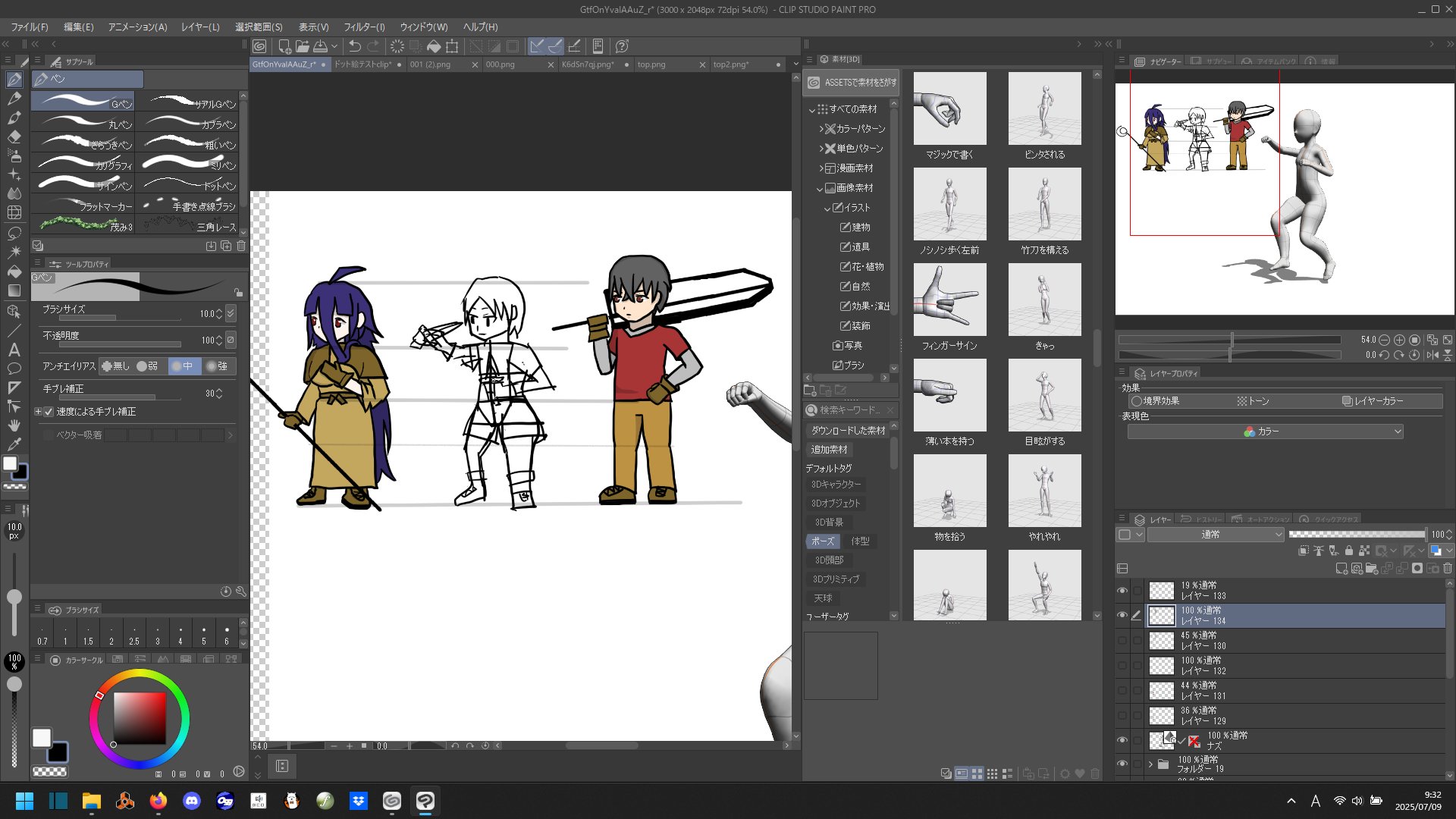Click ASSETSで素材をさがす button

(x=851, y=83)
